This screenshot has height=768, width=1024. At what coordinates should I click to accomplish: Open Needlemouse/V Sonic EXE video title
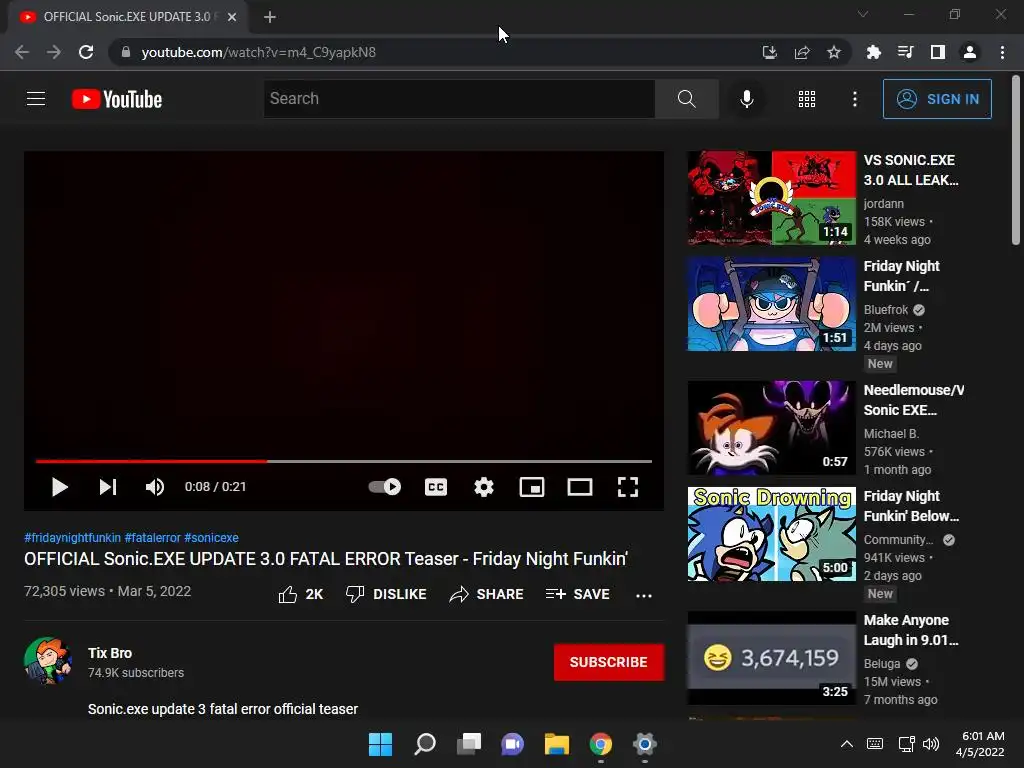tap(913, 400)
